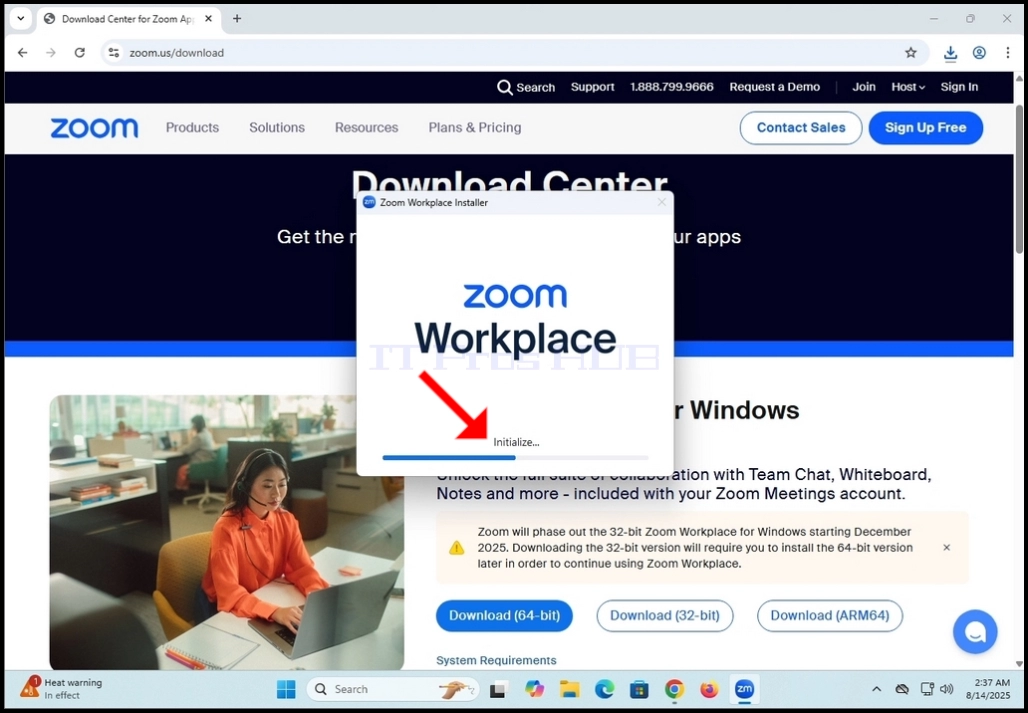This screenshot has width=1028, height=713.
Task: Open Chrome three-dot menu
Action: tap(1008, 52)
